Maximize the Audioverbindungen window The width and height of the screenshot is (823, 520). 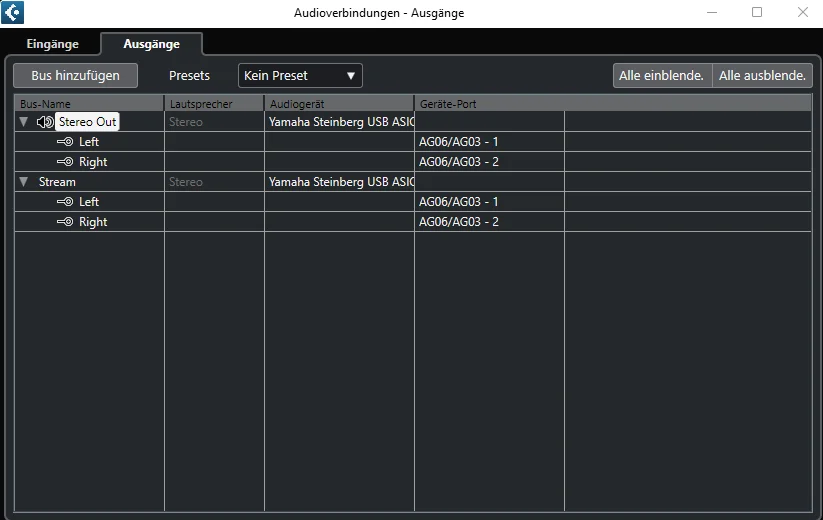(x=757, y=13)
